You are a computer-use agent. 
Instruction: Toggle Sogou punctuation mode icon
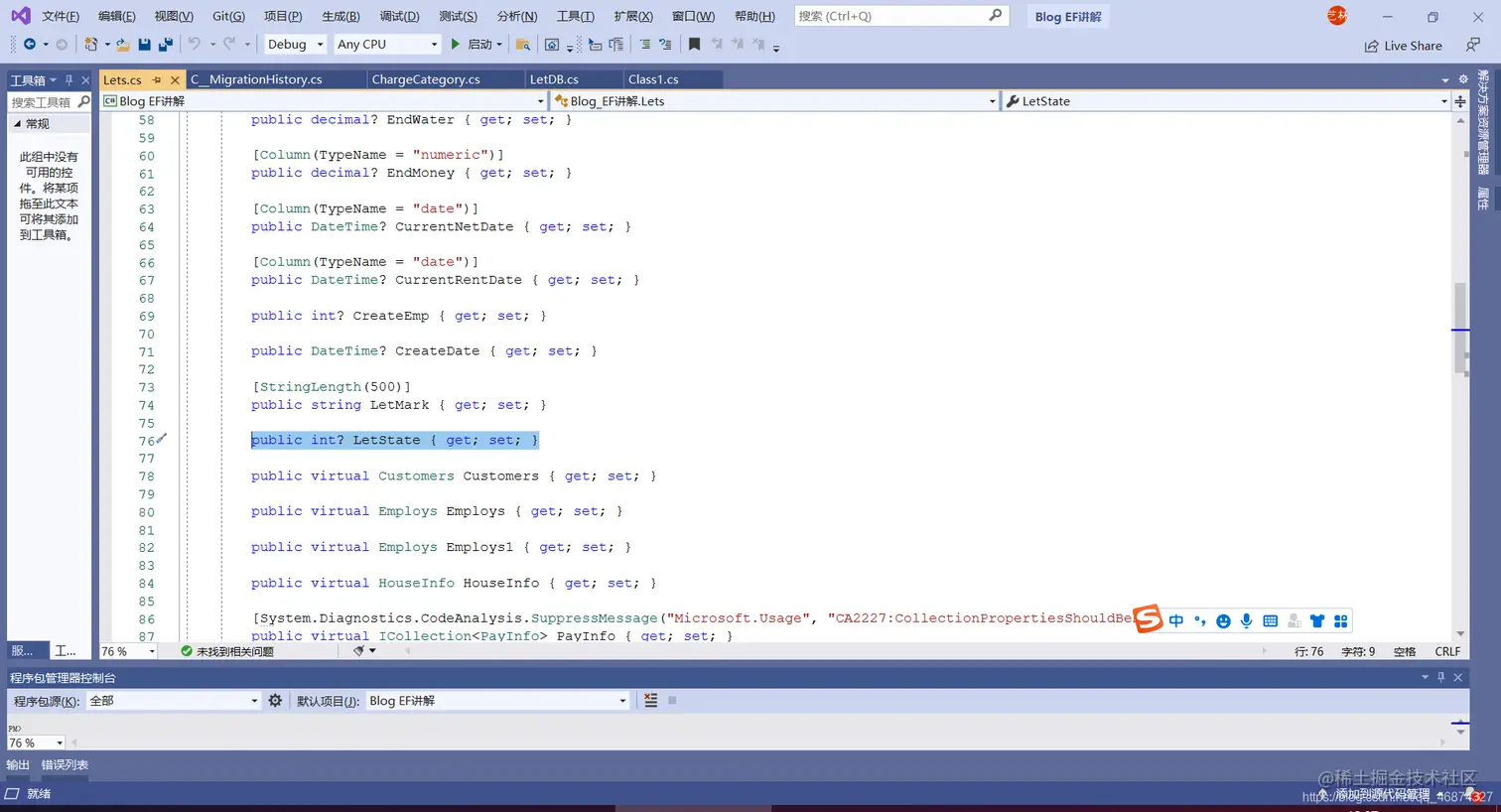click(x=1199, y=620)
